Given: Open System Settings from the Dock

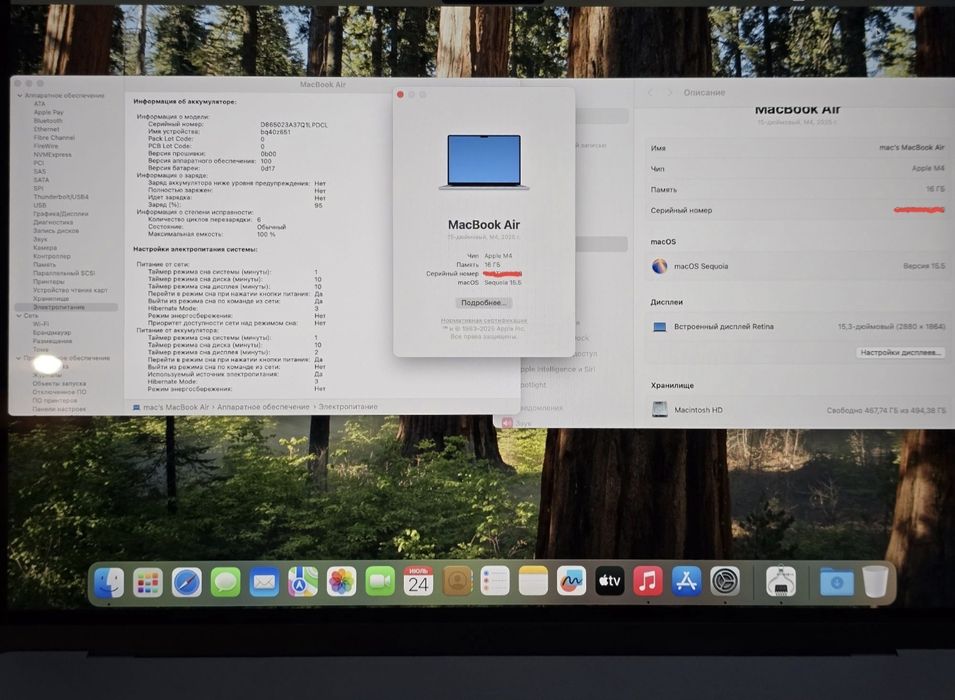Looking at the screenshot, I should 725,582.
